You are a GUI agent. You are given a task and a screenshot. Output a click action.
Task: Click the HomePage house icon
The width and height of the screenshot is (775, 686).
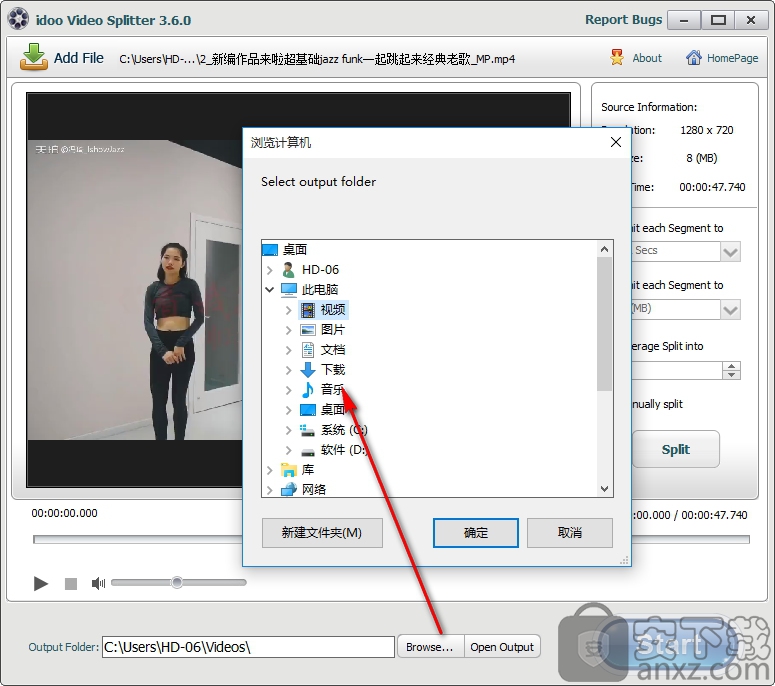693,58
